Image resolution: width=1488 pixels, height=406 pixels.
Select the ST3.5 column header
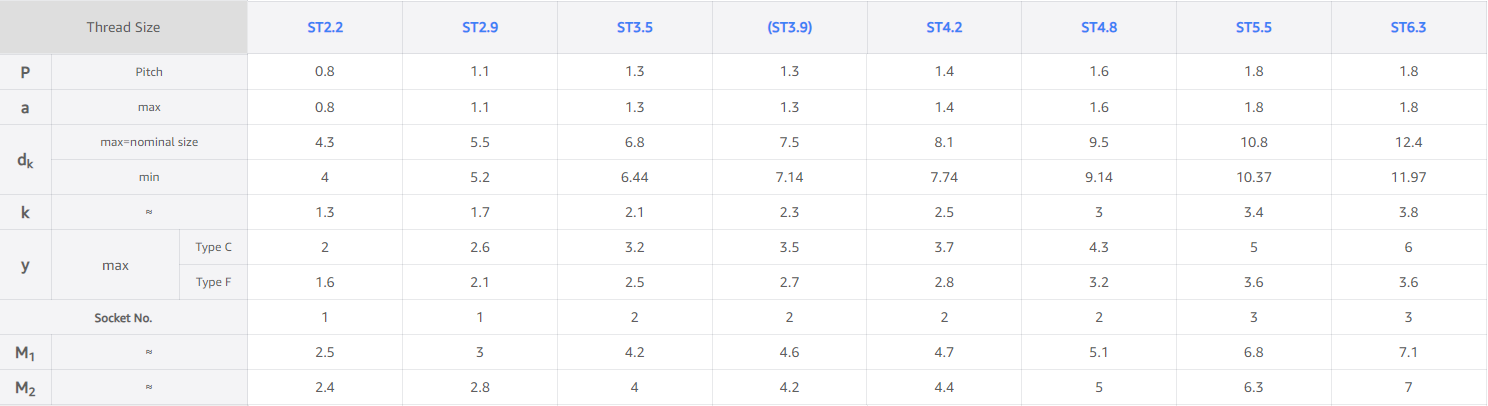[635, 27]
